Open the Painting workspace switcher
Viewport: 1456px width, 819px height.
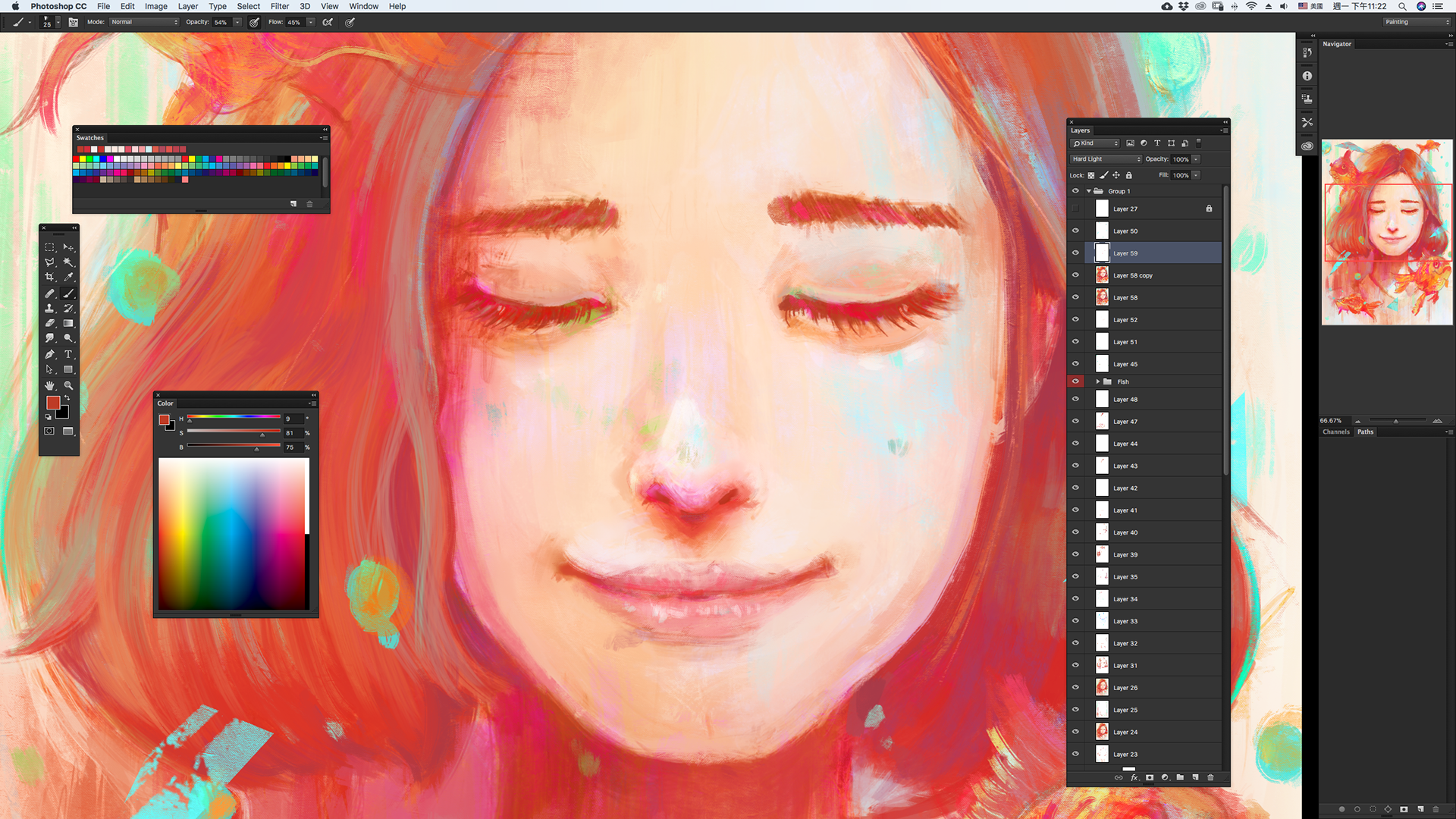click(x=1416, y=22)
